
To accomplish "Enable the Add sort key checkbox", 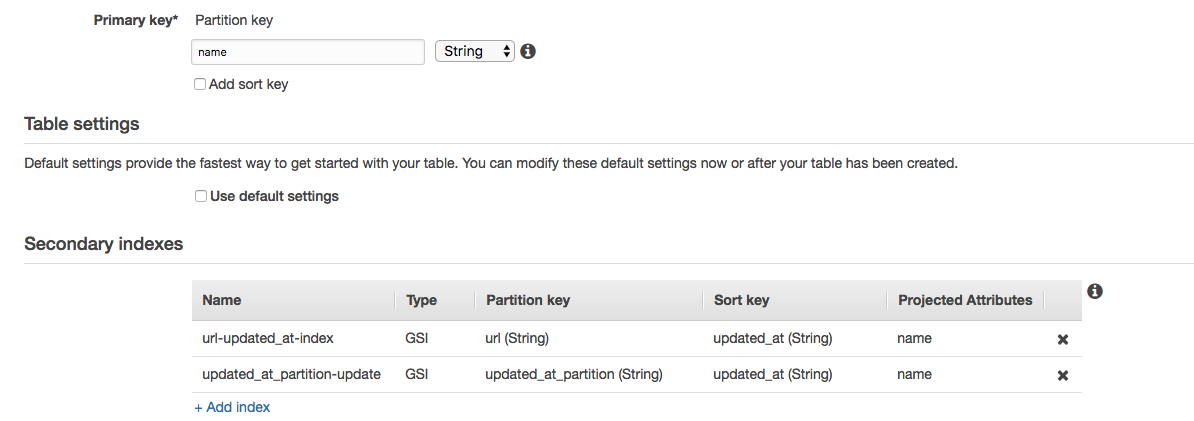I will pos(200,85).
